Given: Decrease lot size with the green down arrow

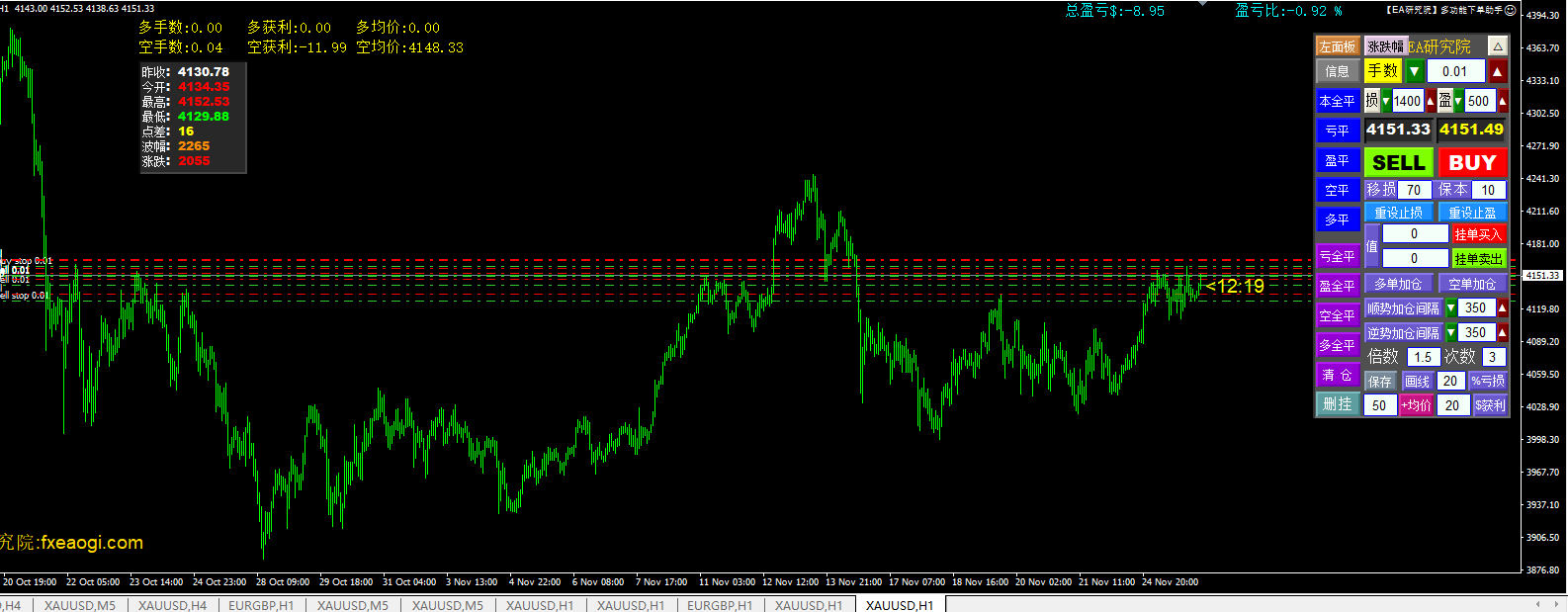Looking at the screenshot, I should 1415,71.
